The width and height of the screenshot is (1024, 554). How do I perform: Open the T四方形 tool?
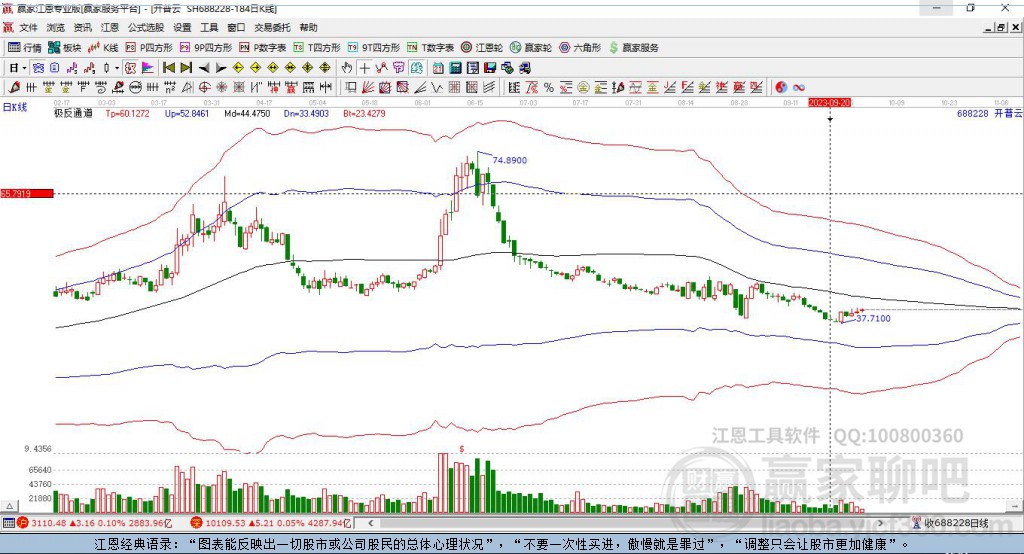click(x=317, y=48)
